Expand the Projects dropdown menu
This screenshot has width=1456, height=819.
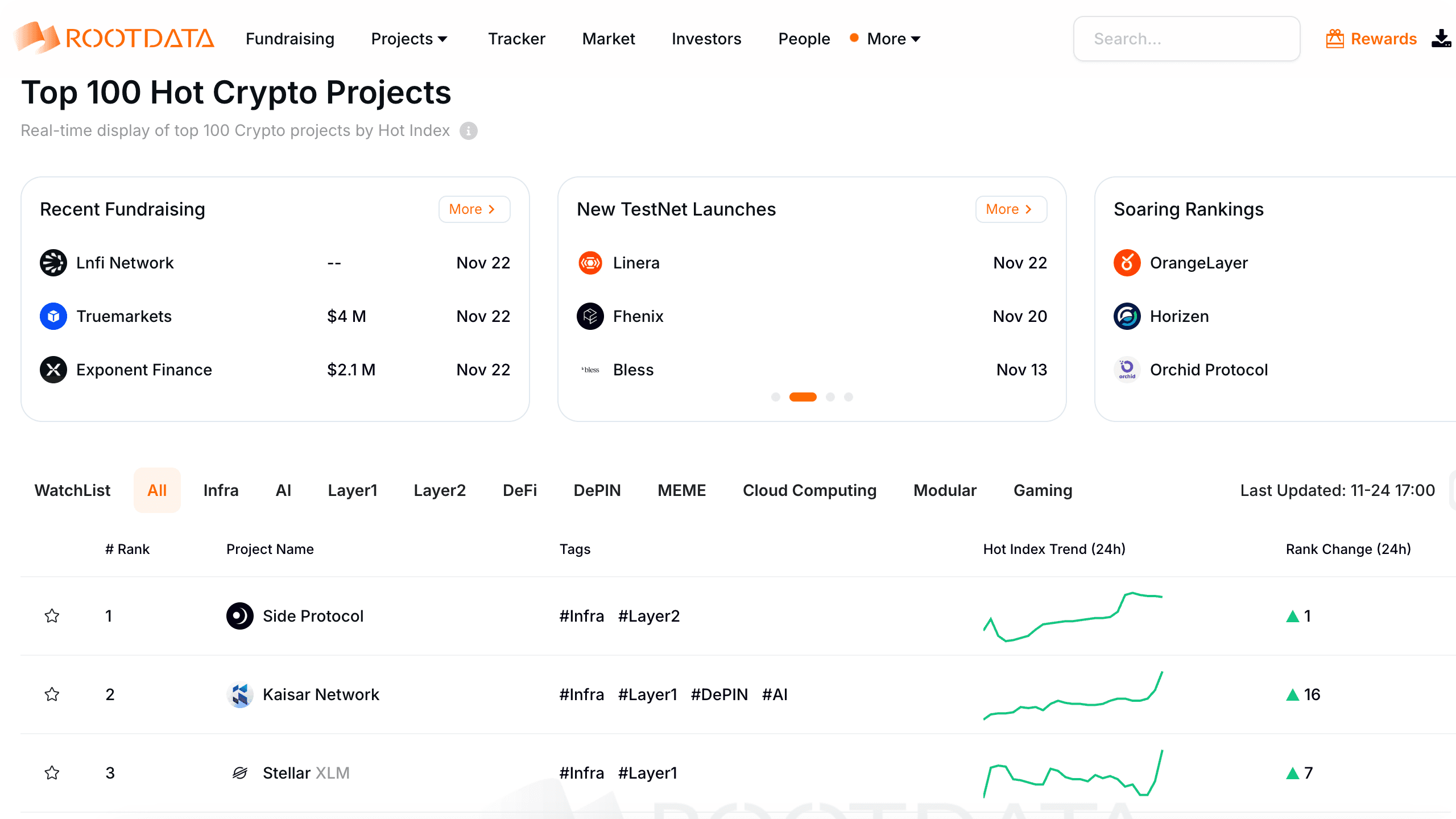coord(409,39)
